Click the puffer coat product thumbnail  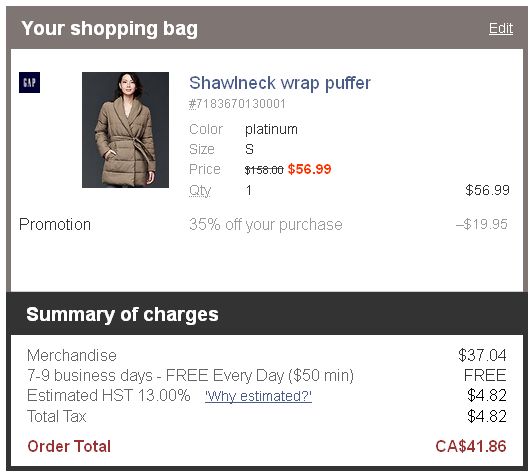point(125,130)
